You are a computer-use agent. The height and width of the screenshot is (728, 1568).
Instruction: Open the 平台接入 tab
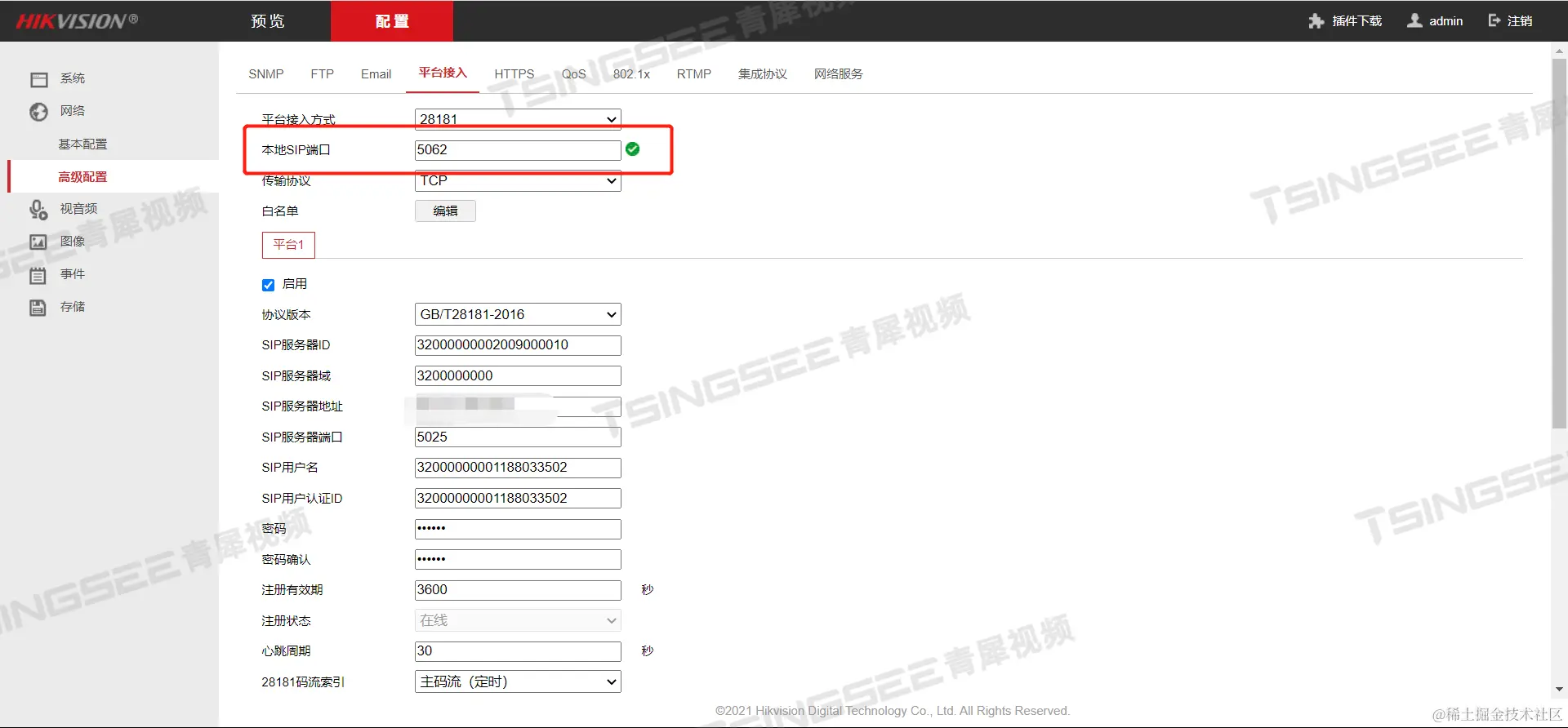coord(443,73)
